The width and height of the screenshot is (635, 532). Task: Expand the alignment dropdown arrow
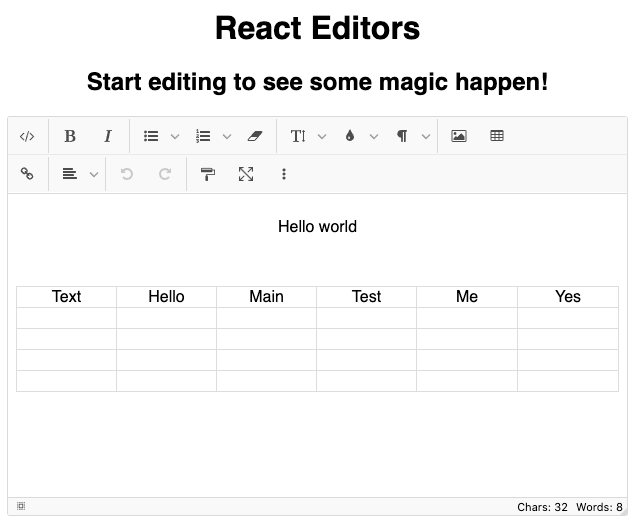(x=94, y=174)
